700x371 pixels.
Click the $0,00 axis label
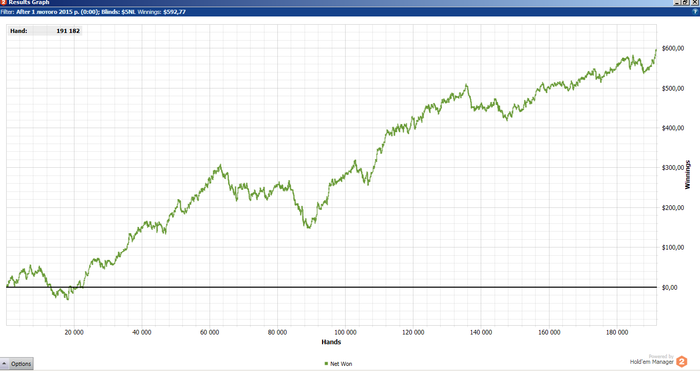pos(670,288)
